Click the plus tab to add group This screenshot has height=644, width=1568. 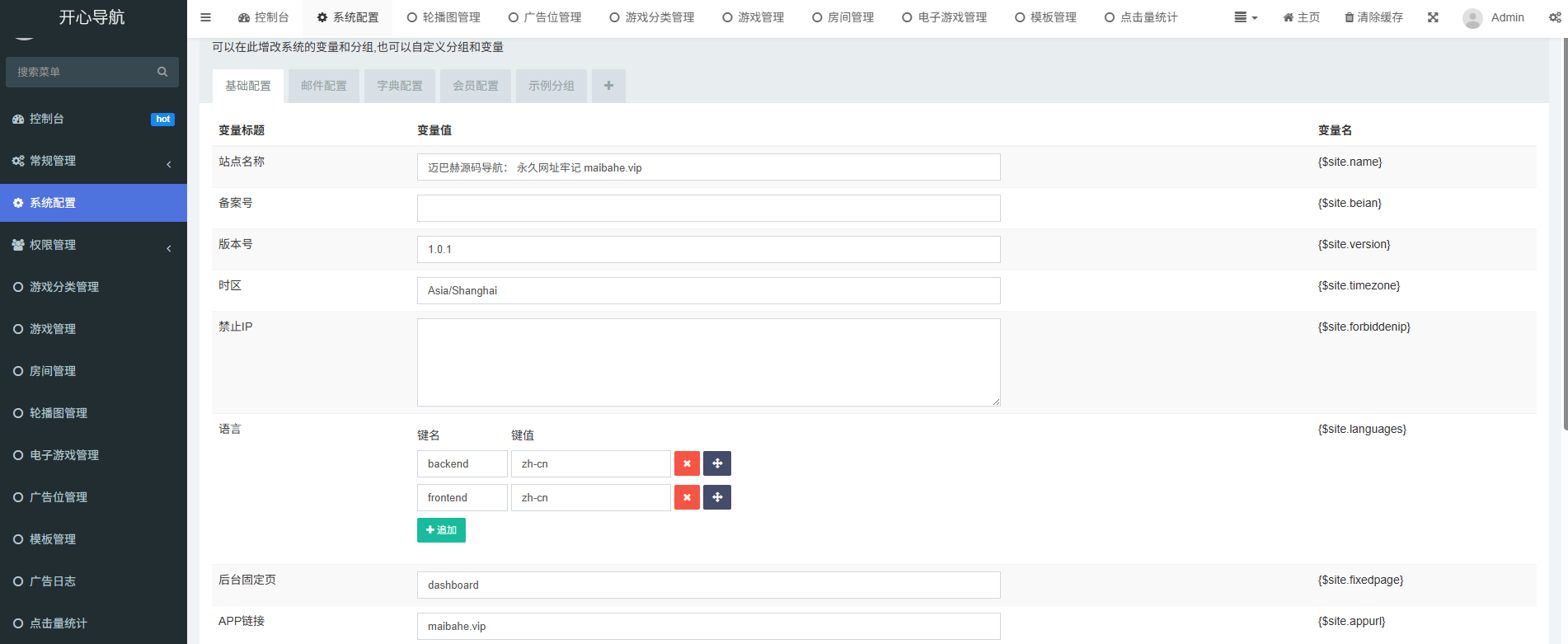pyautogui.click(x=608, y=86)
